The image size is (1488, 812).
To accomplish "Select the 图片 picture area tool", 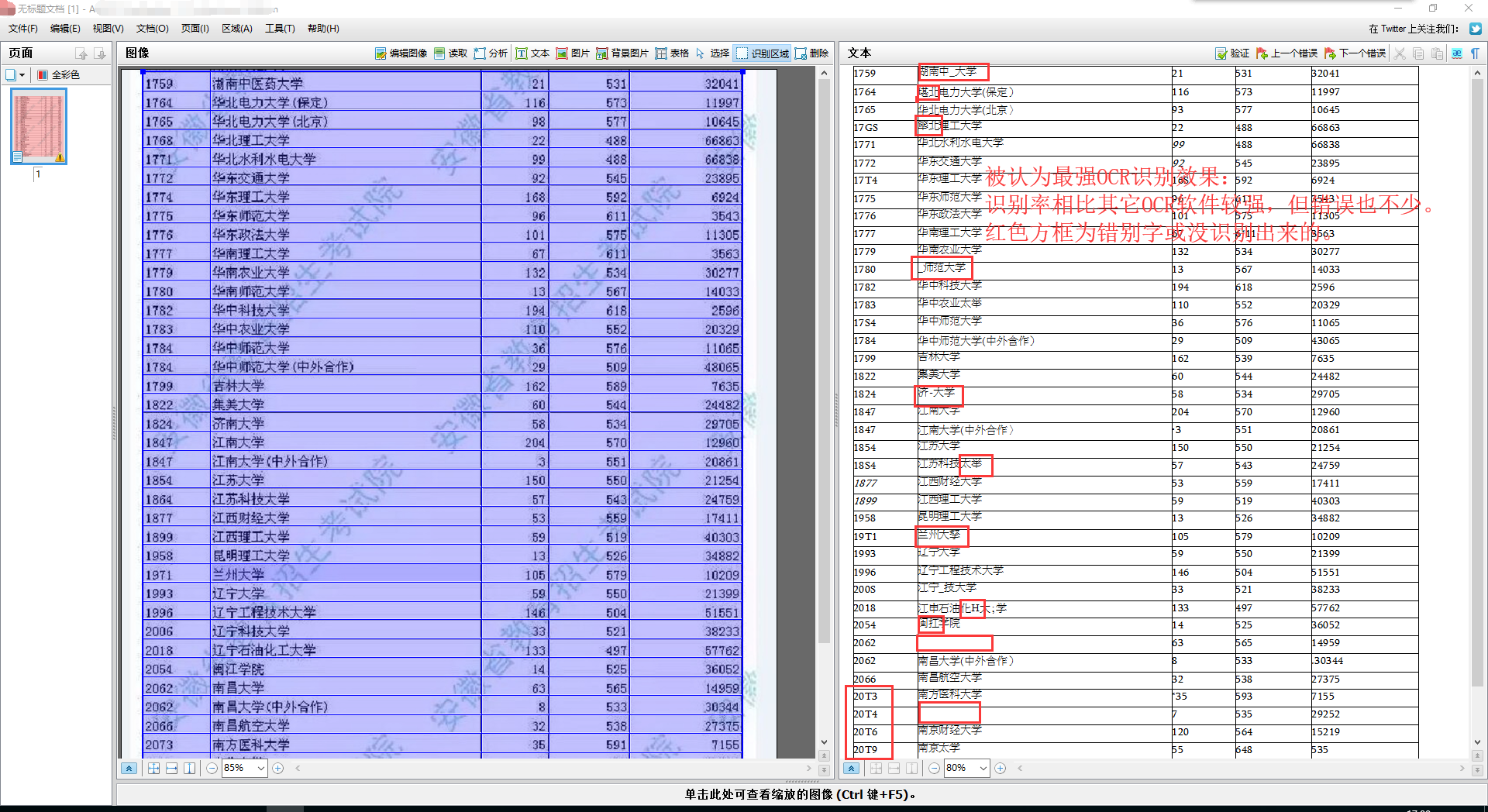I will point(573,53).
